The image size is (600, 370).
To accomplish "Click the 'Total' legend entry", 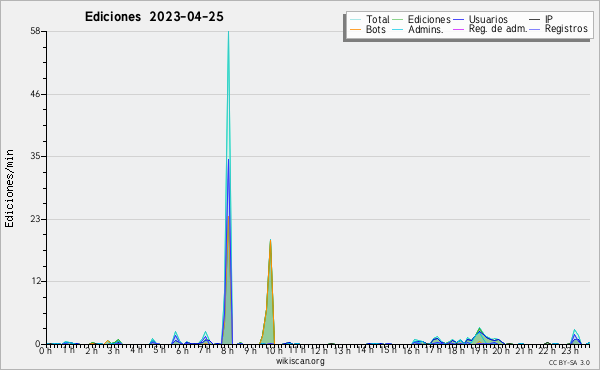I will (x=378, y=19).
